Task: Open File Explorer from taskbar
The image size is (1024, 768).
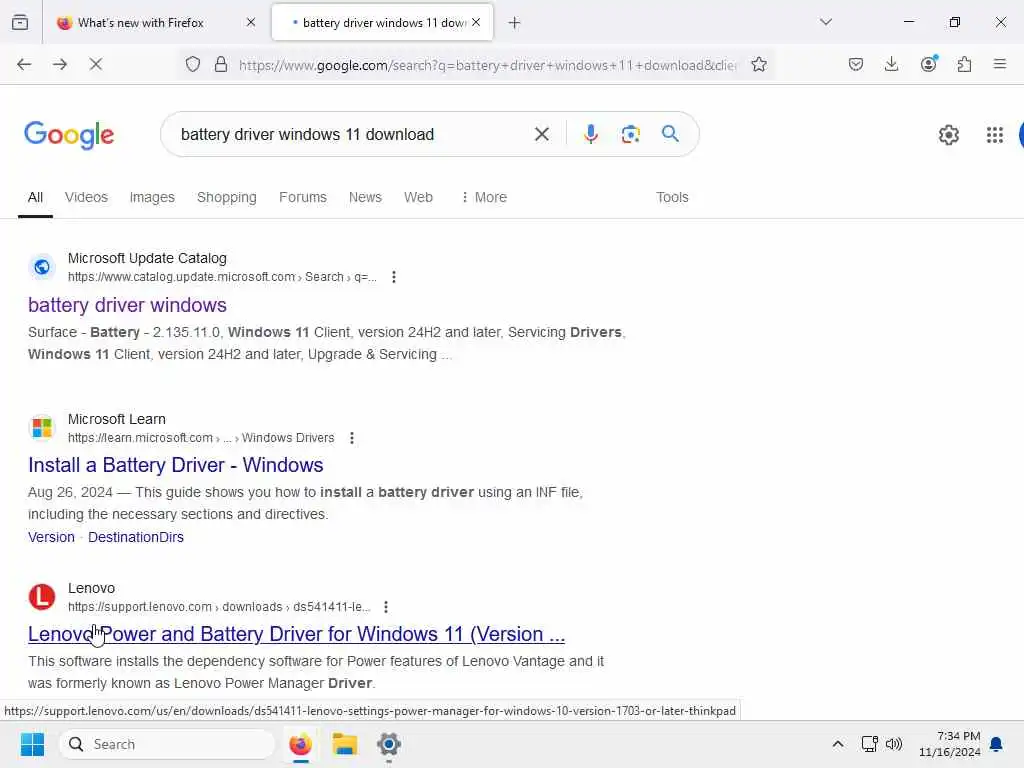Action: [345, 744]
